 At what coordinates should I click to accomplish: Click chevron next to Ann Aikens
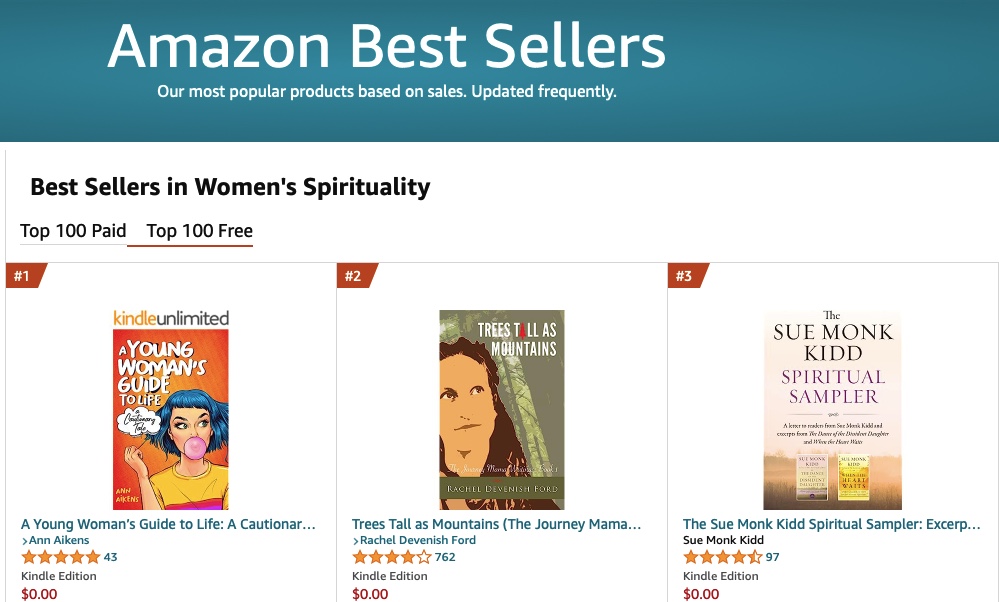tap(24, 541)
